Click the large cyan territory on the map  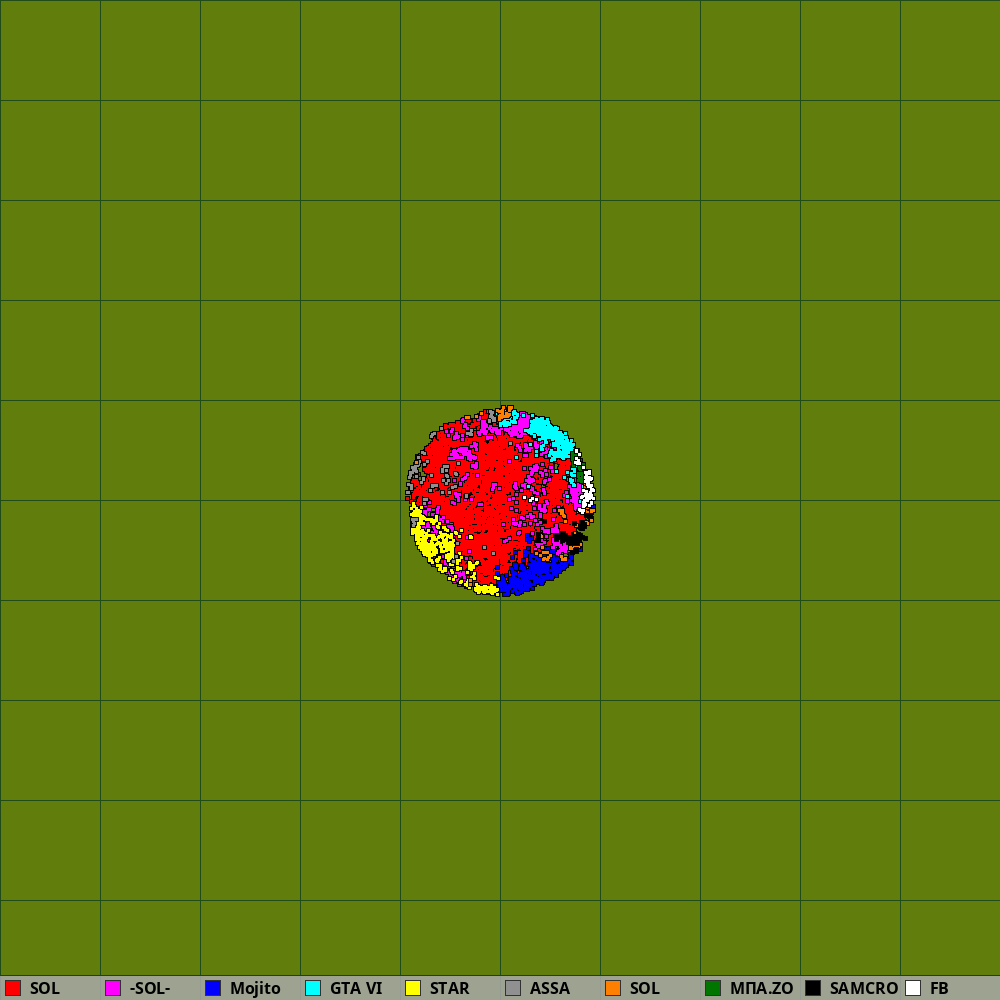pos(550,436)
